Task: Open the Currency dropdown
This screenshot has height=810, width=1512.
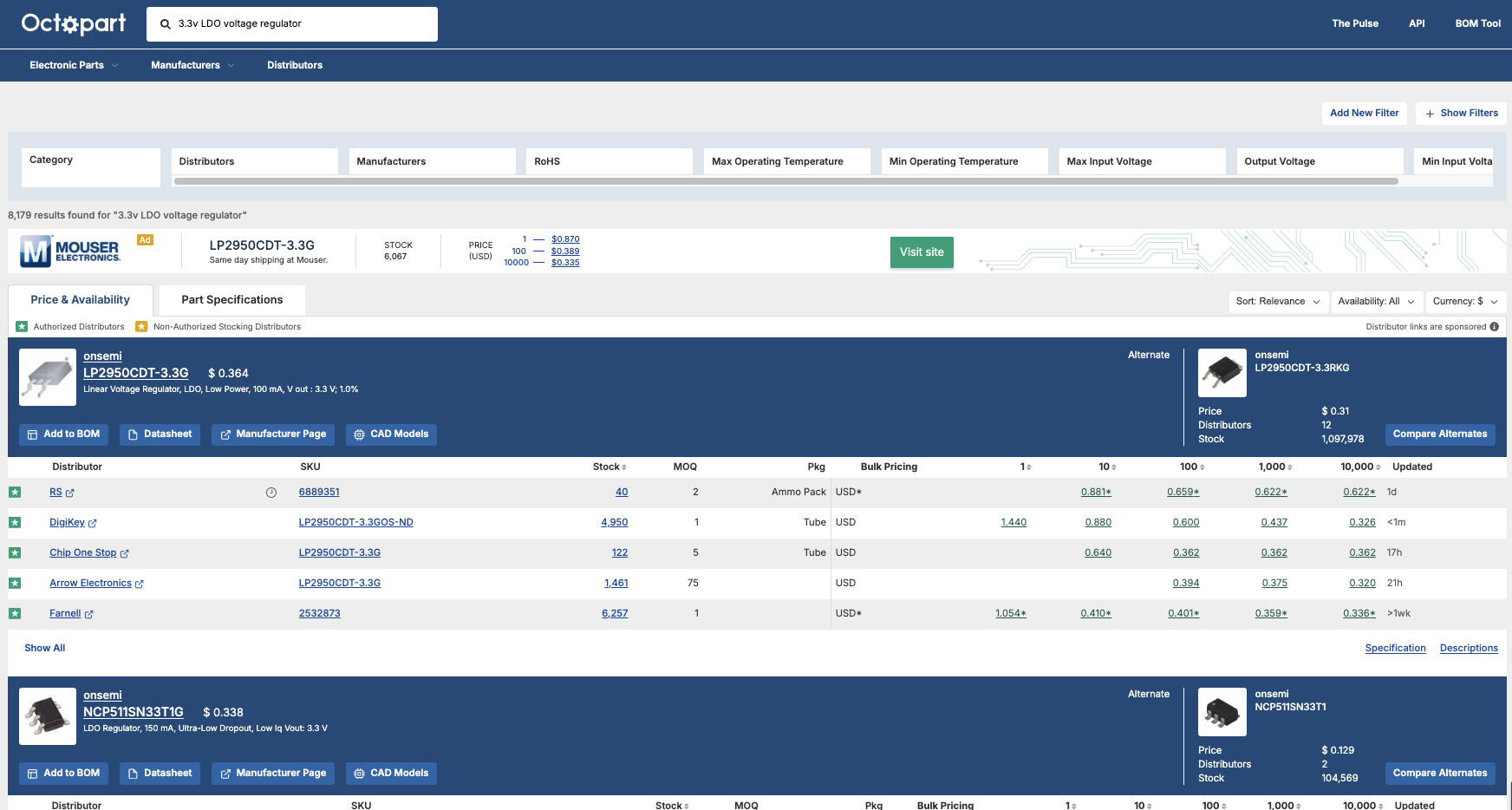Action: pos(1464,302)
